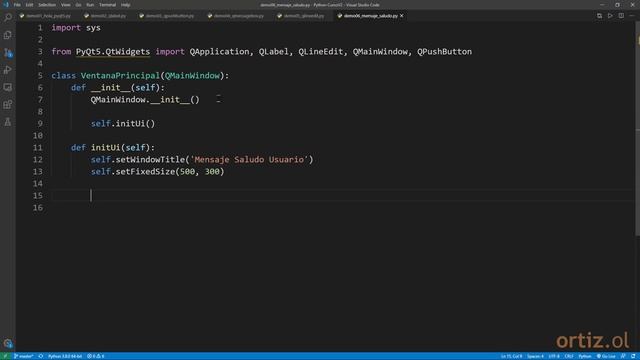Click QMainWindow.__init__() on line 7

(145, 100)
